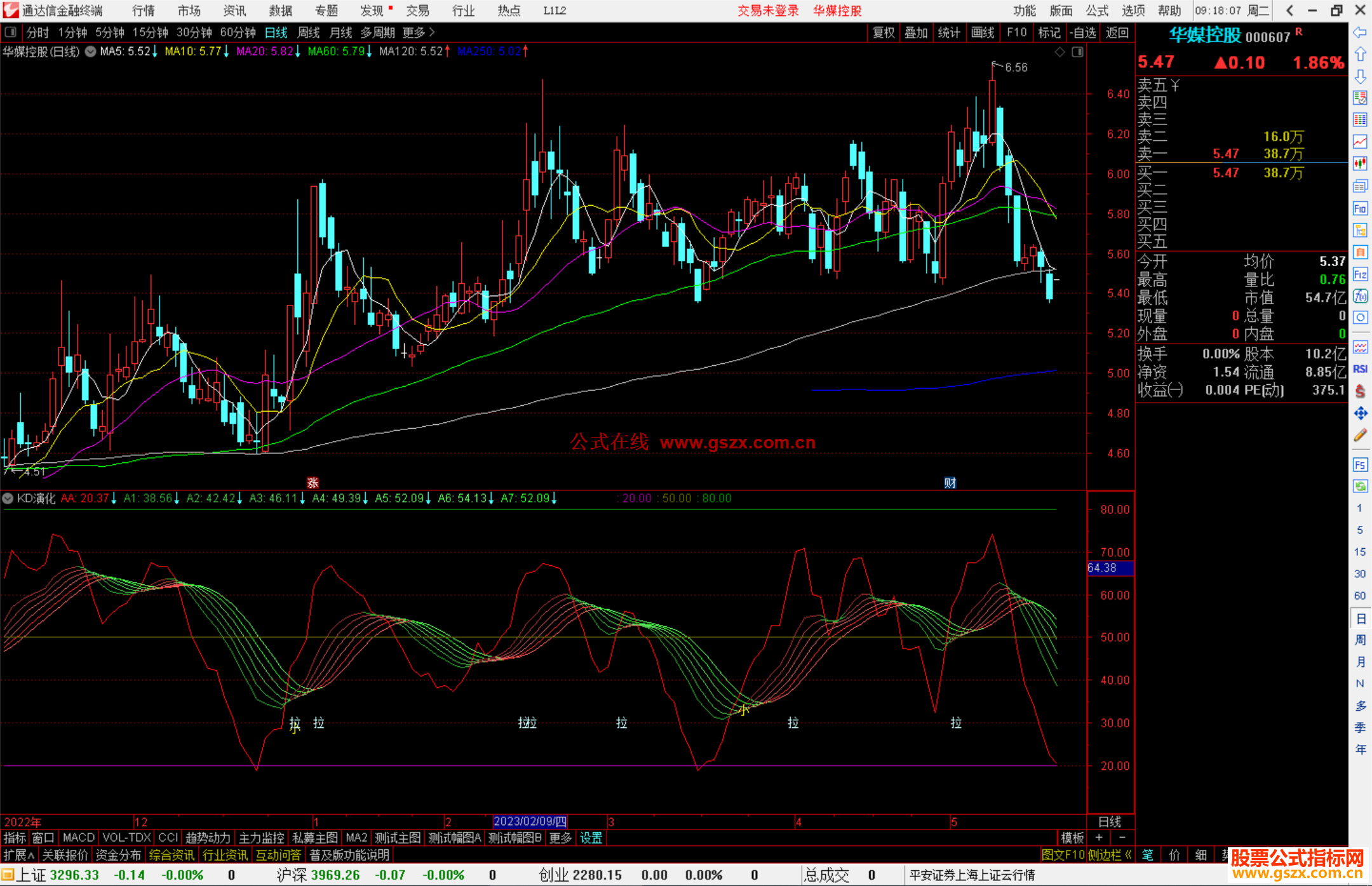
Task: Click the 复权 button
Action: coord(883,32)
